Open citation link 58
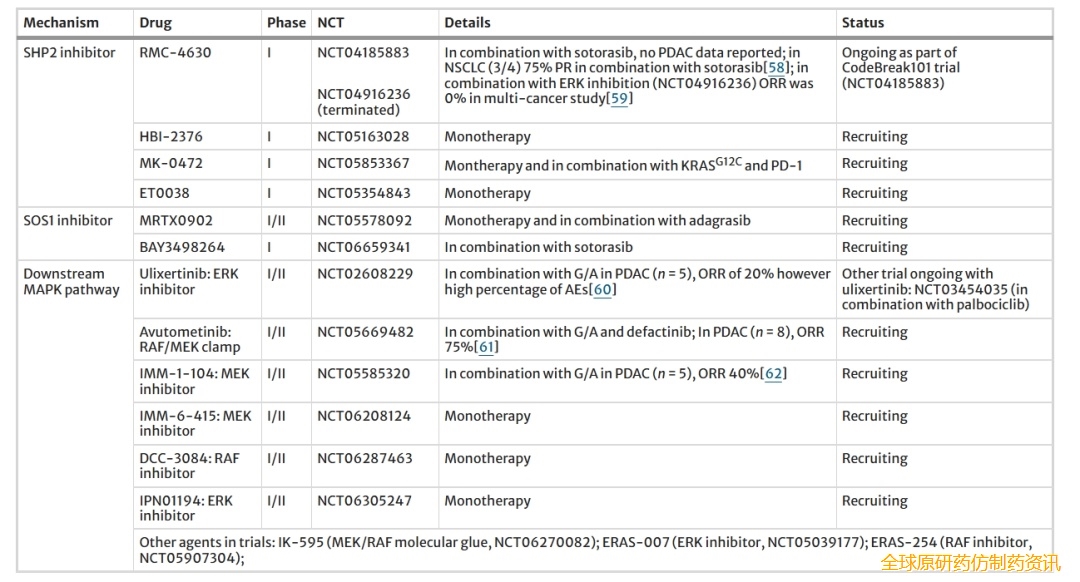Viewport: 1080px width, 582px height. 776,68
